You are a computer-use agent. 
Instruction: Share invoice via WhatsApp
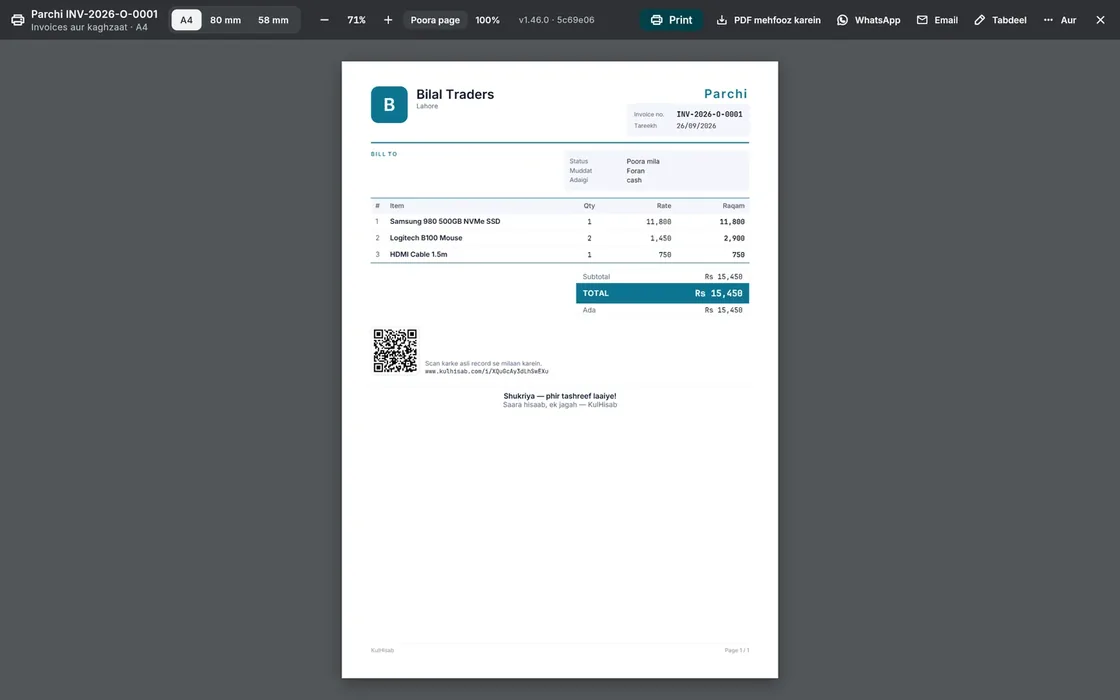tap(869, 20)
